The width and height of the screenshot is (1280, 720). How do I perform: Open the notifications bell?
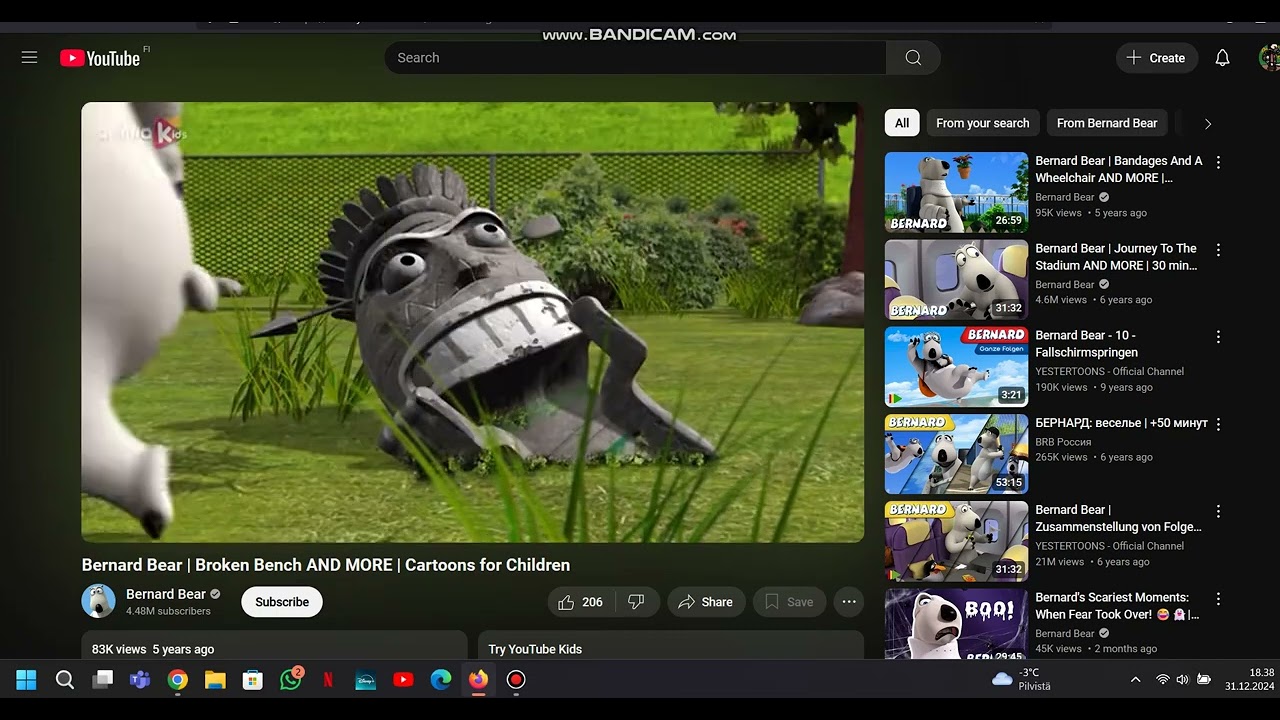pos(1222,58)
